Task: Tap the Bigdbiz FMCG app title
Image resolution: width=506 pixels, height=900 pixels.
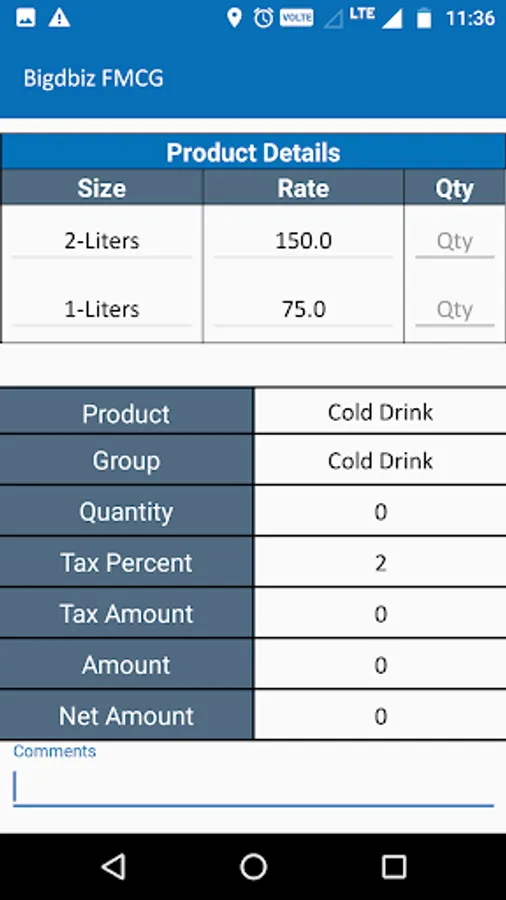Action: pyautogui.click(x=94, y=79)
